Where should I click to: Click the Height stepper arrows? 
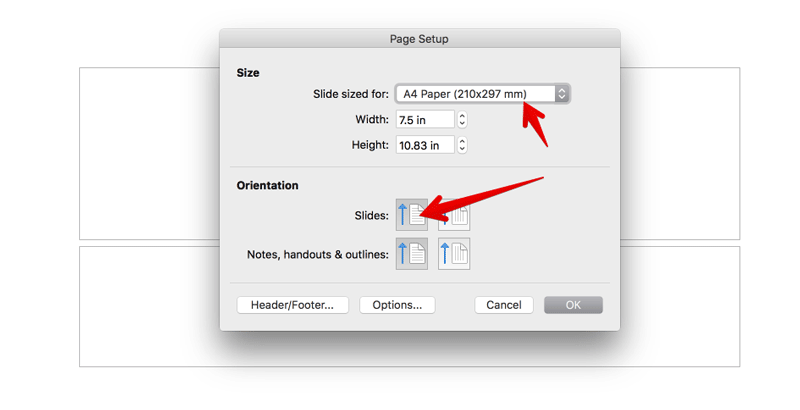[x=462, y=145]
